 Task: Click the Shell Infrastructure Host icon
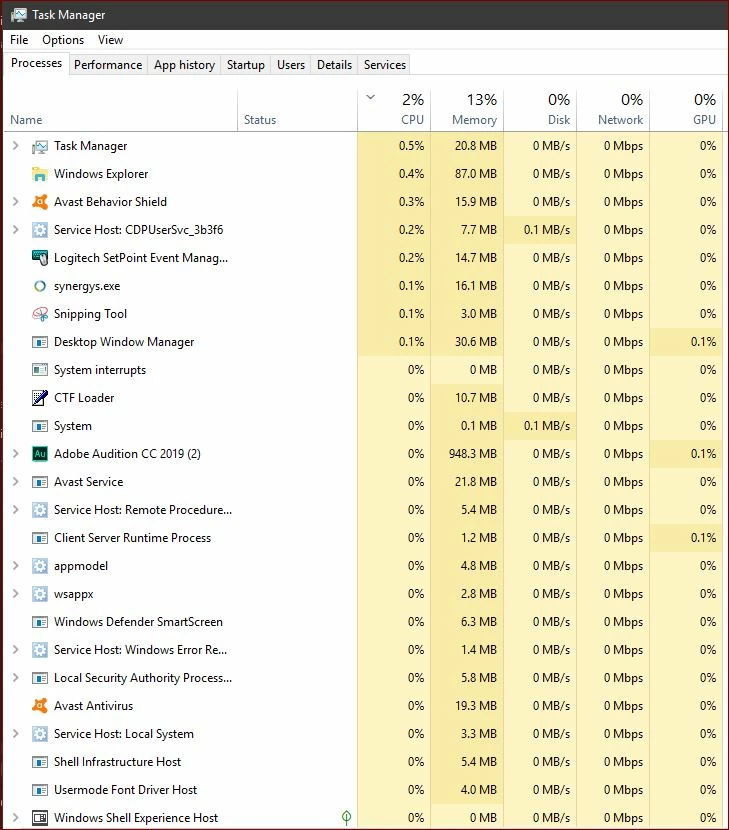40,762
